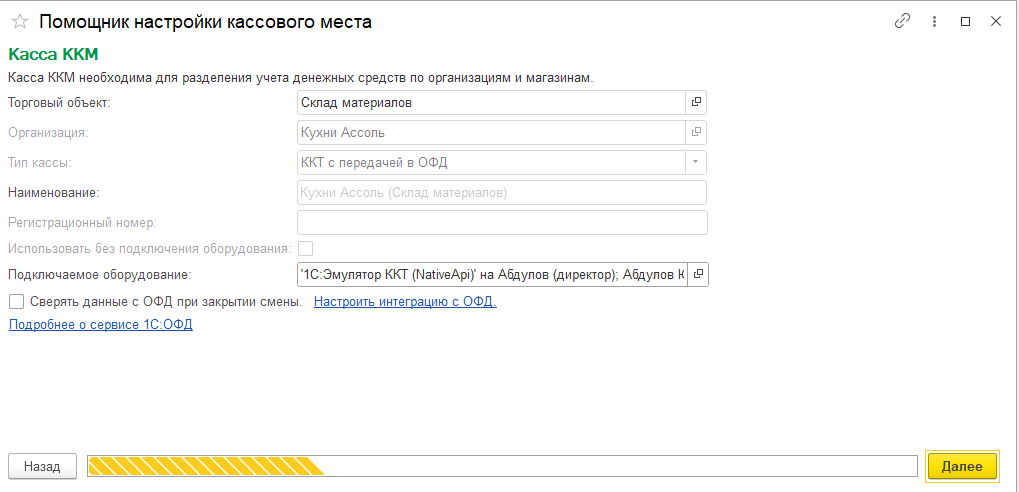Open the Подключаемое оборудование selection icon
Screen dimensions: 1019x492
point(698,274)
